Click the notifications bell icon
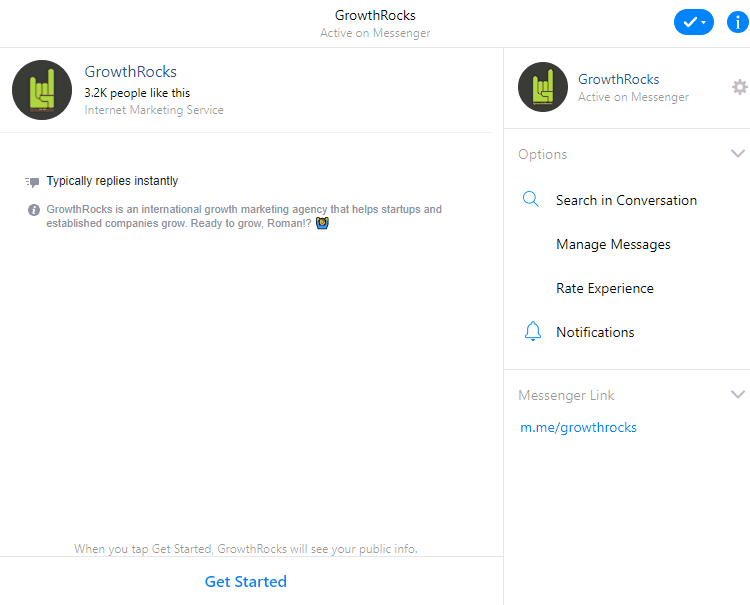Viewport: 750px width, 605px height. (x=532, y=331)
